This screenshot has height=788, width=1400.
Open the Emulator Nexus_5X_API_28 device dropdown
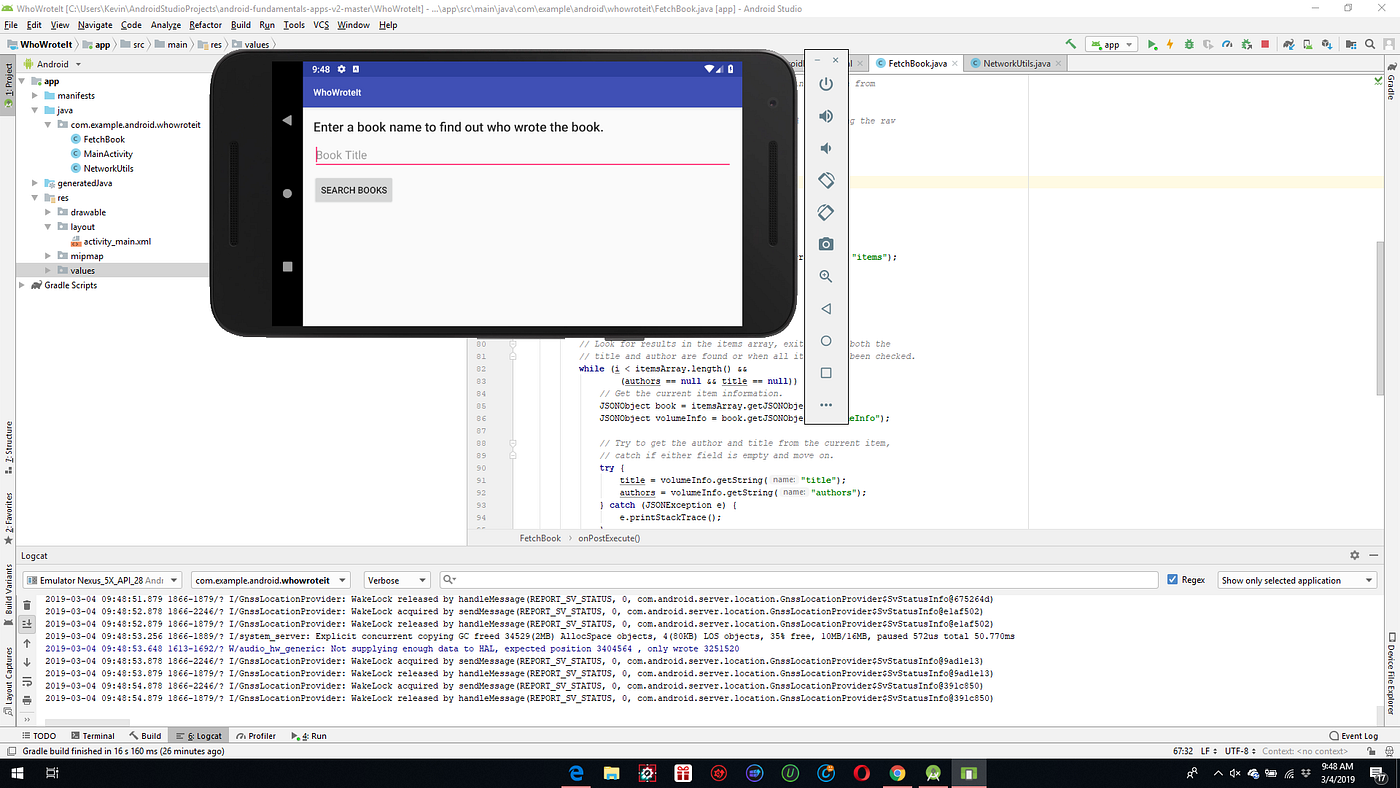pyautogui.click(x=103, y=579)
